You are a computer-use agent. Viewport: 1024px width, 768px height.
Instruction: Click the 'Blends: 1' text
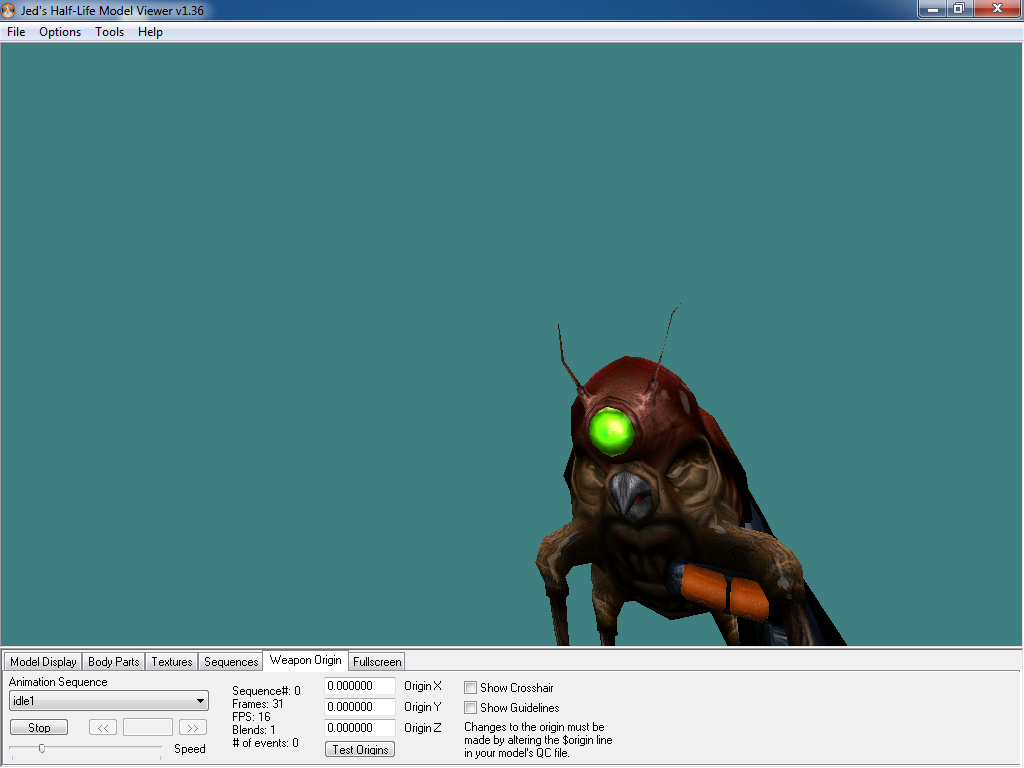tap(253, 730)
